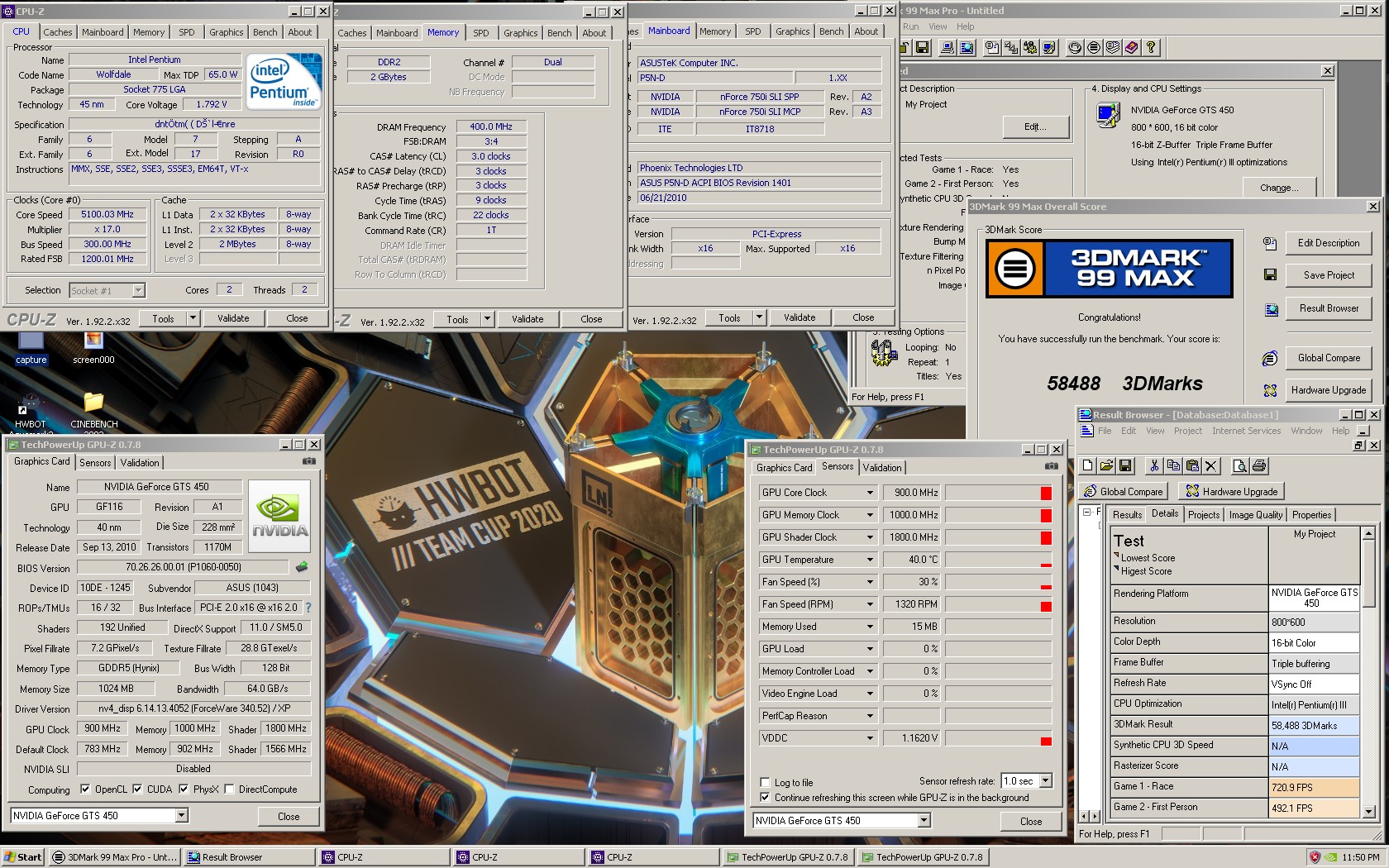Image resolution: width=1389 pixels, height=868 pixels.
Task: Click the Save Project button
Action: [x=1329, y=275]
